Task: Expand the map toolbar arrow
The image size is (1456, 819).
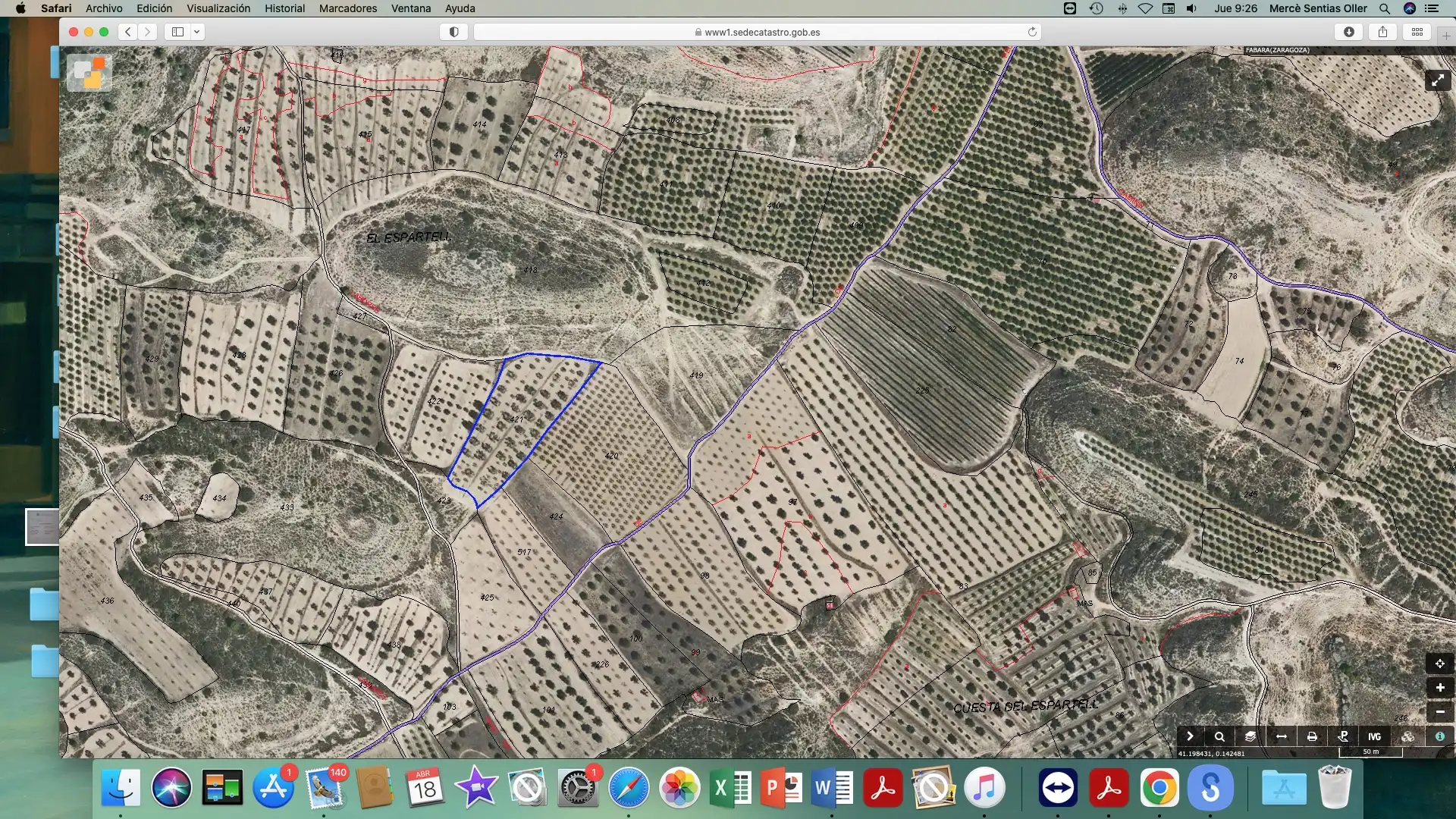Action: click(x=1190, y=736)
